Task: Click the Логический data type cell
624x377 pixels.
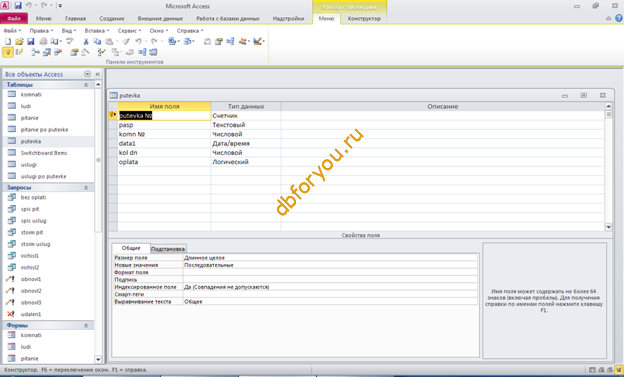Action: (246, 162)
